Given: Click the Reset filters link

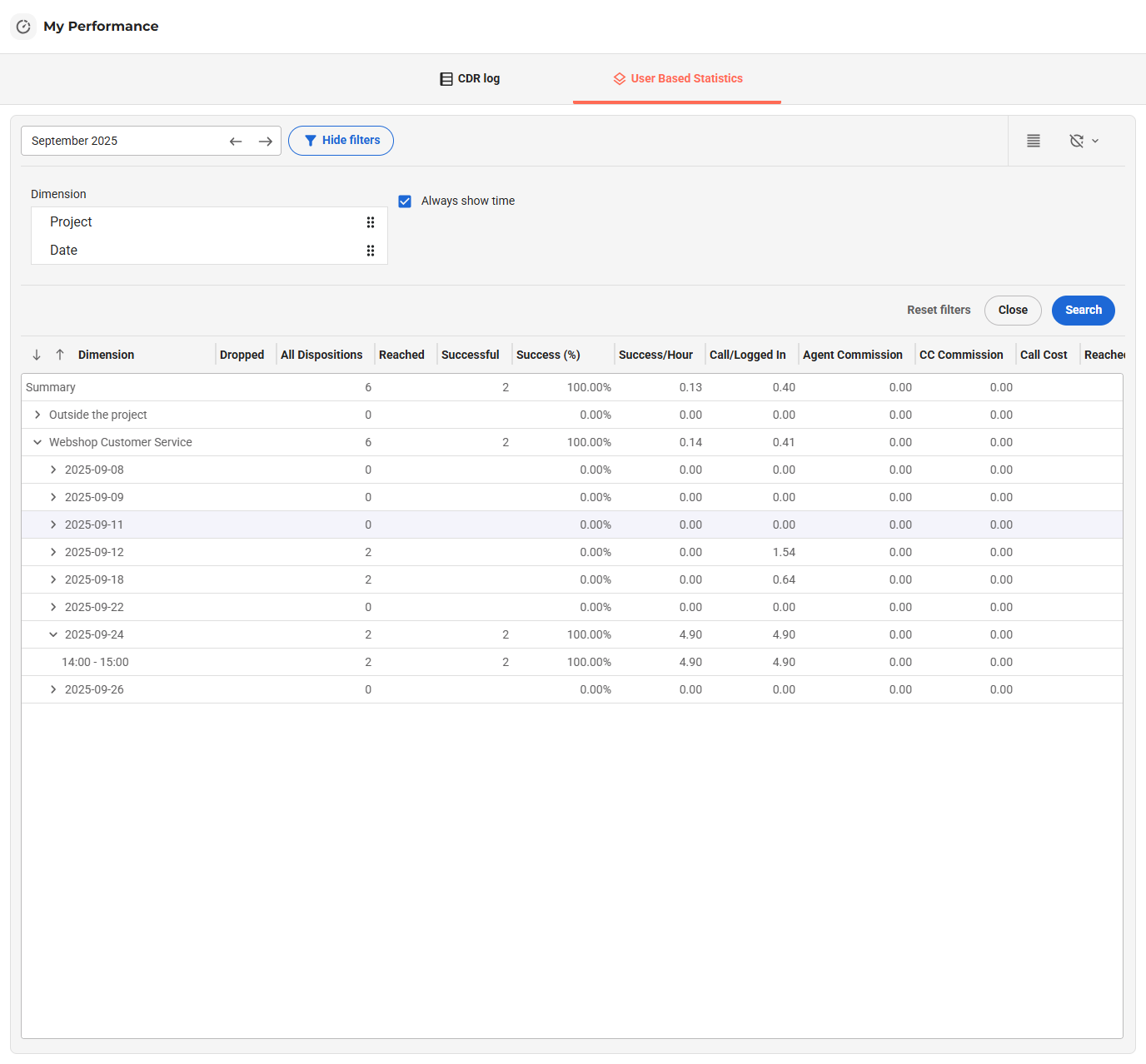Looking at the screenshot, I should coord(939,310).
